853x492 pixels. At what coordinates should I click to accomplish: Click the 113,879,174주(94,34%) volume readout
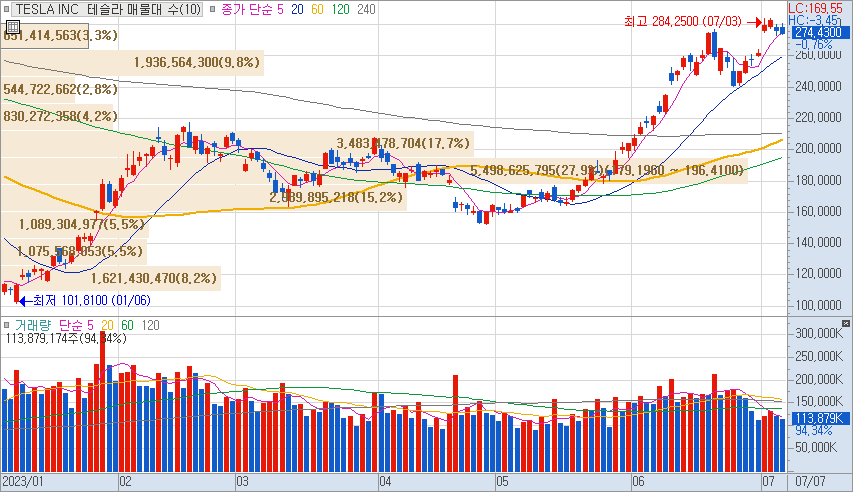66,338
